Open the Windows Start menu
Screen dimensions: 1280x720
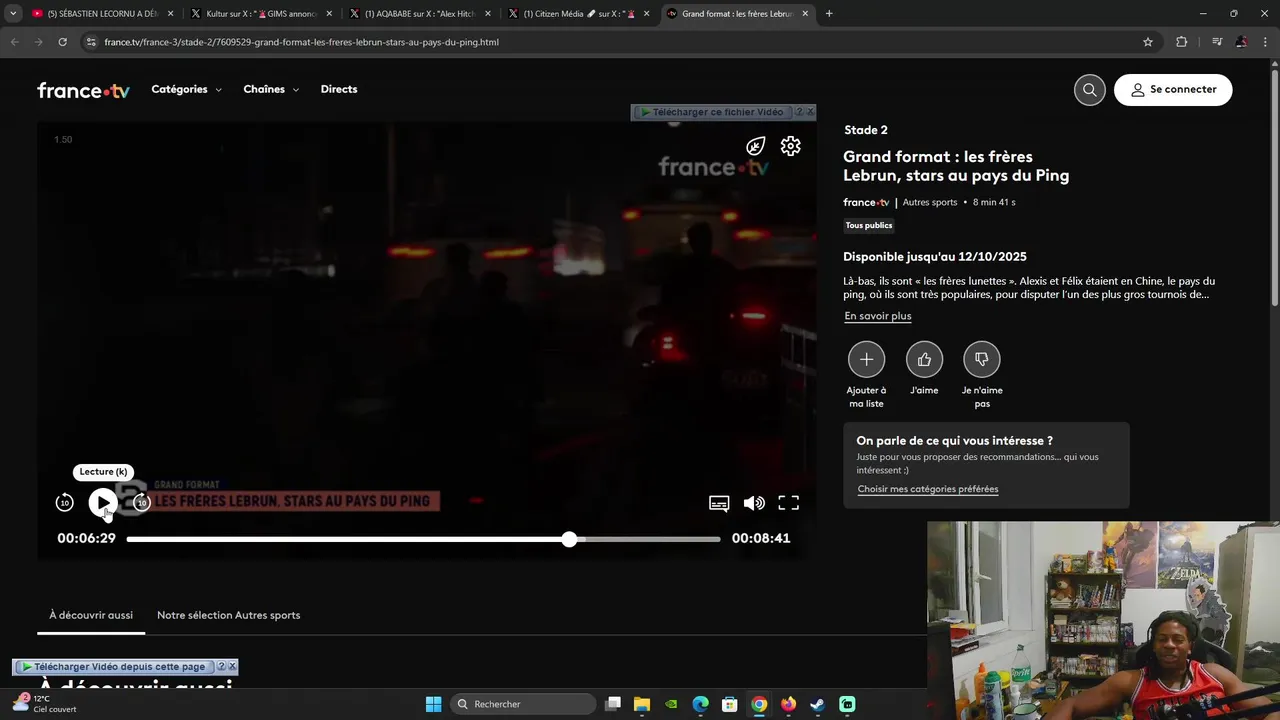[x=433, y=704]
